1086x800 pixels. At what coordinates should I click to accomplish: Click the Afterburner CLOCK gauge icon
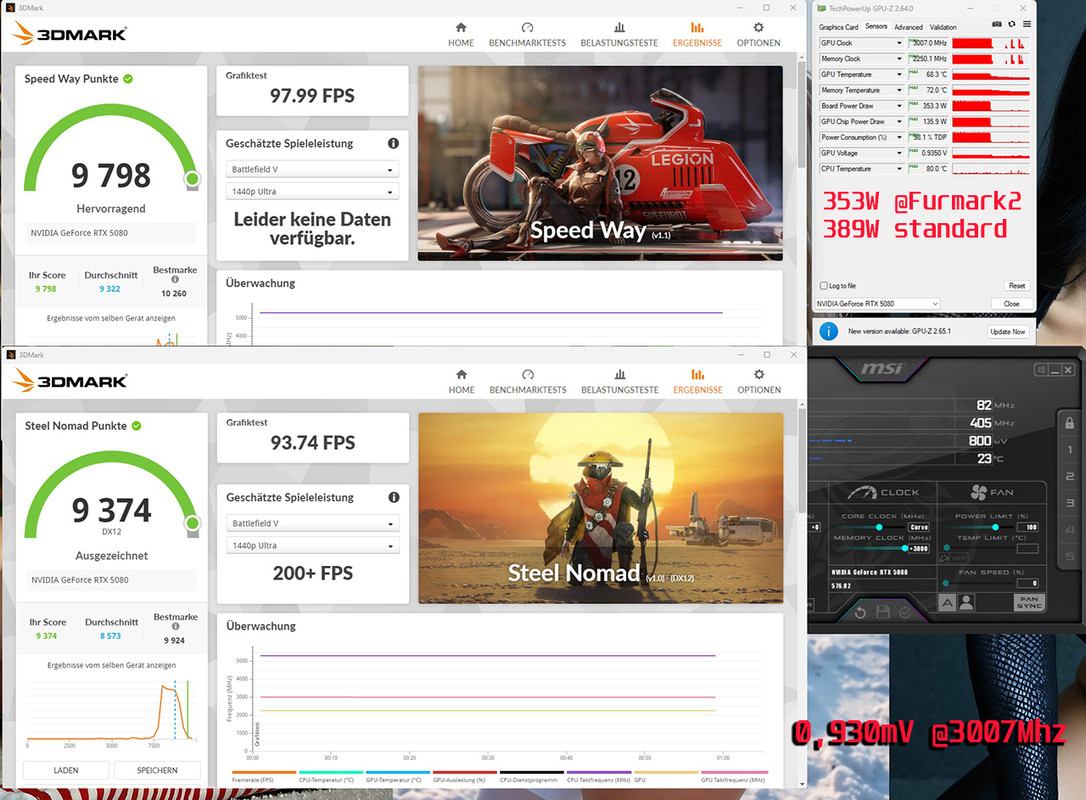click(862, 492)
